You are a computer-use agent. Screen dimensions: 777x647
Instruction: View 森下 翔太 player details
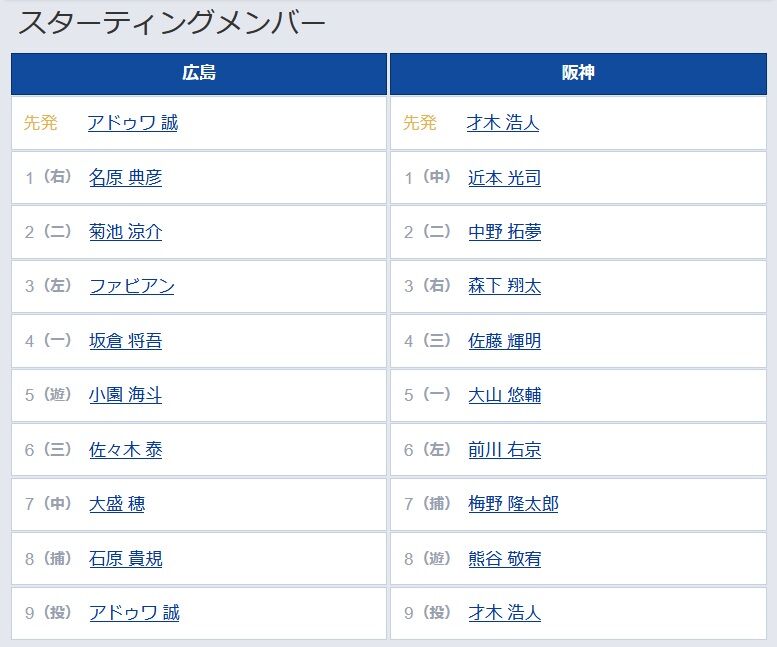pyautogui.click(x=504, y=286)
